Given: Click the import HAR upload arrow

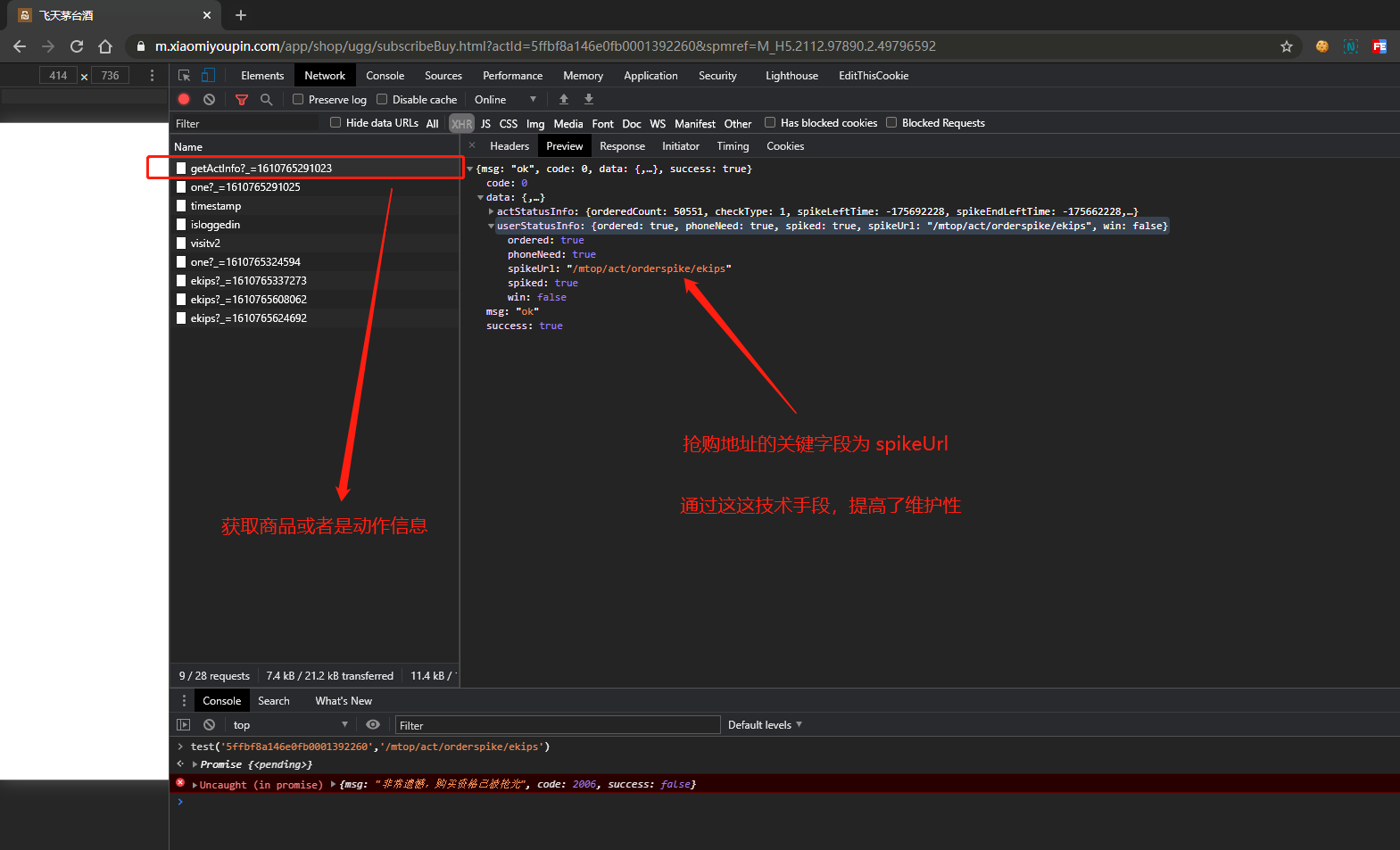Looking at the screenshot, I should coord(564,100).
